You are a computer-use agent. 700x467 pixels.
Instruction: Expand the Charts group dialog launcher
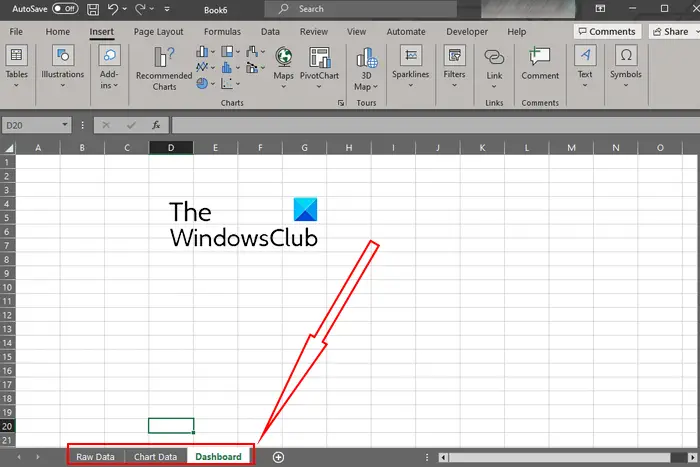pos(341,103)
